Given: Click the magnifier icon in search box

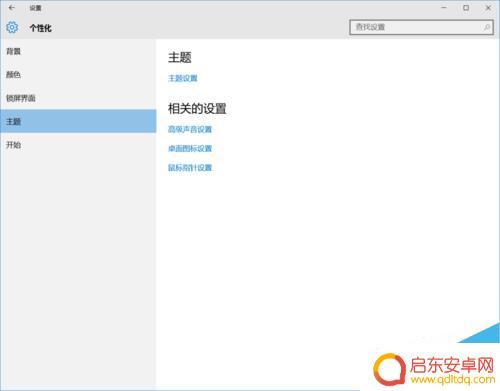Looking at the screenshot, I should [487, 27].
